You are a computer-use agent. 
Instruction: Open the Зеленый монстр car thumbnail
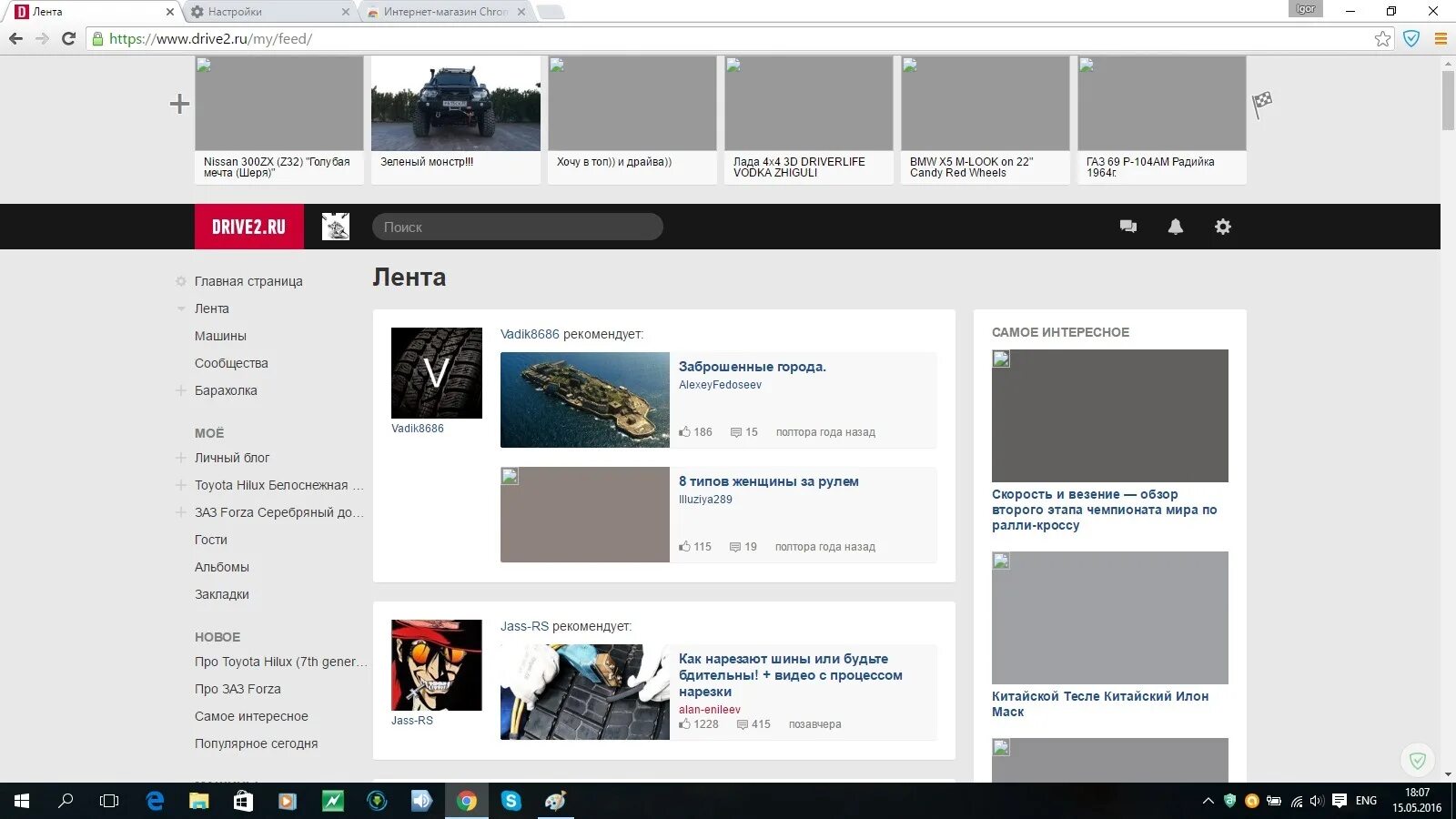[456, 104]
